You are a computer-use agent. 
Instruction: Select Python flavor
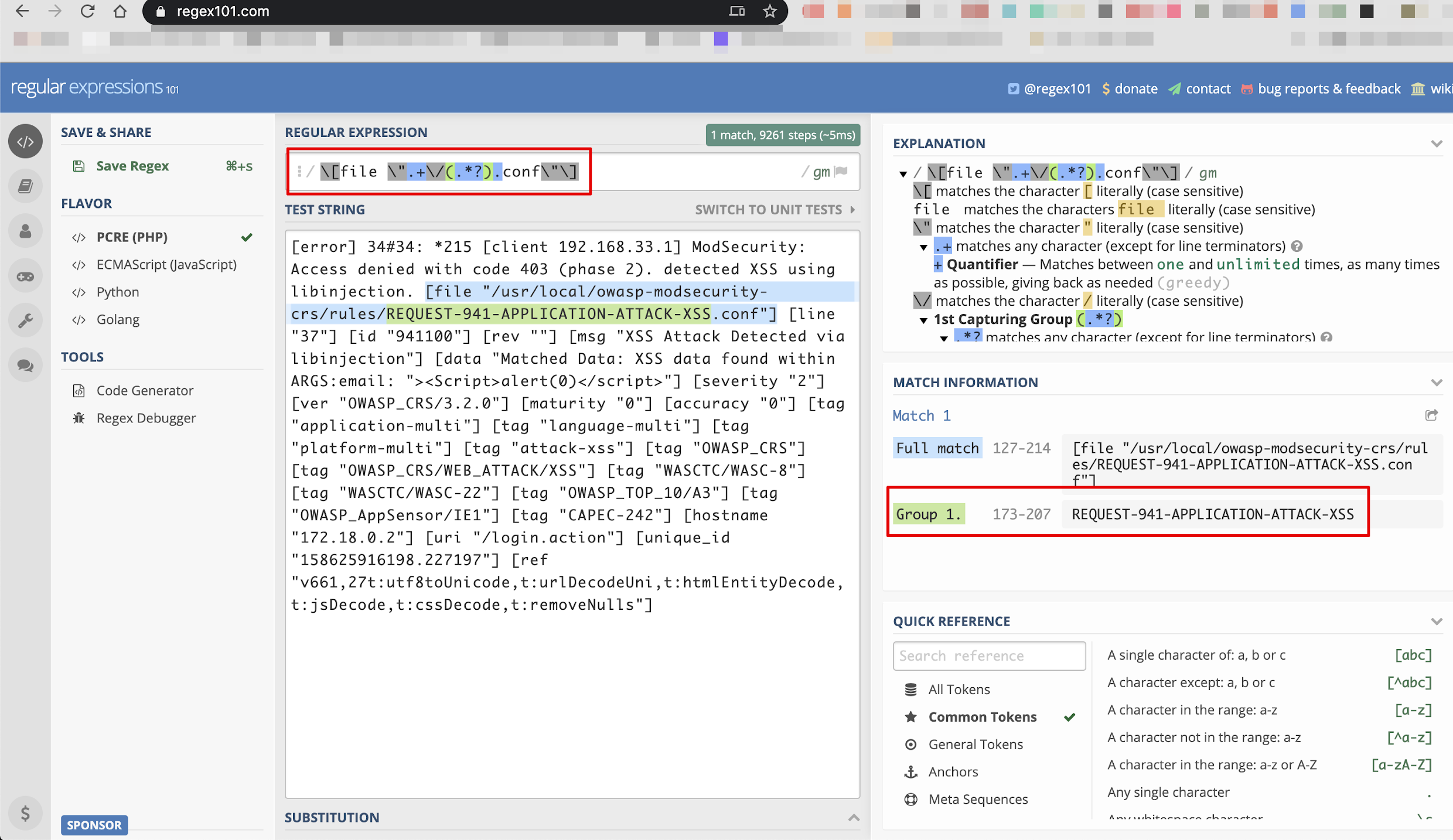118,292
